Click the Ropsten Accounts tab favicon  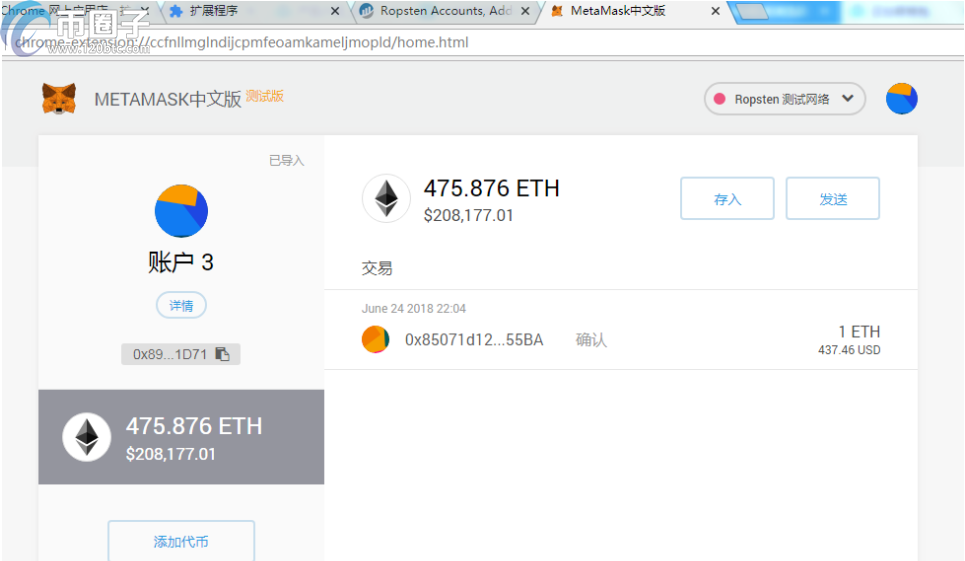[366, 10]
